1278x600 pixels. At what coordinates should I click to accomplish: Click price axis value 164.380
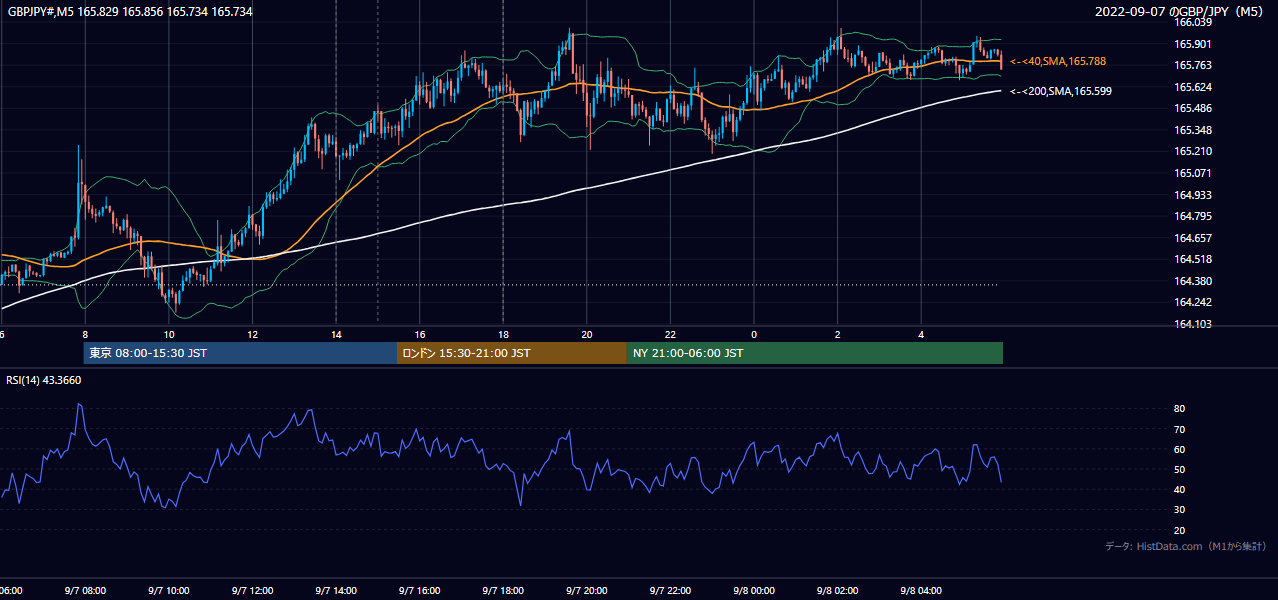click(x=1193, y=282)
